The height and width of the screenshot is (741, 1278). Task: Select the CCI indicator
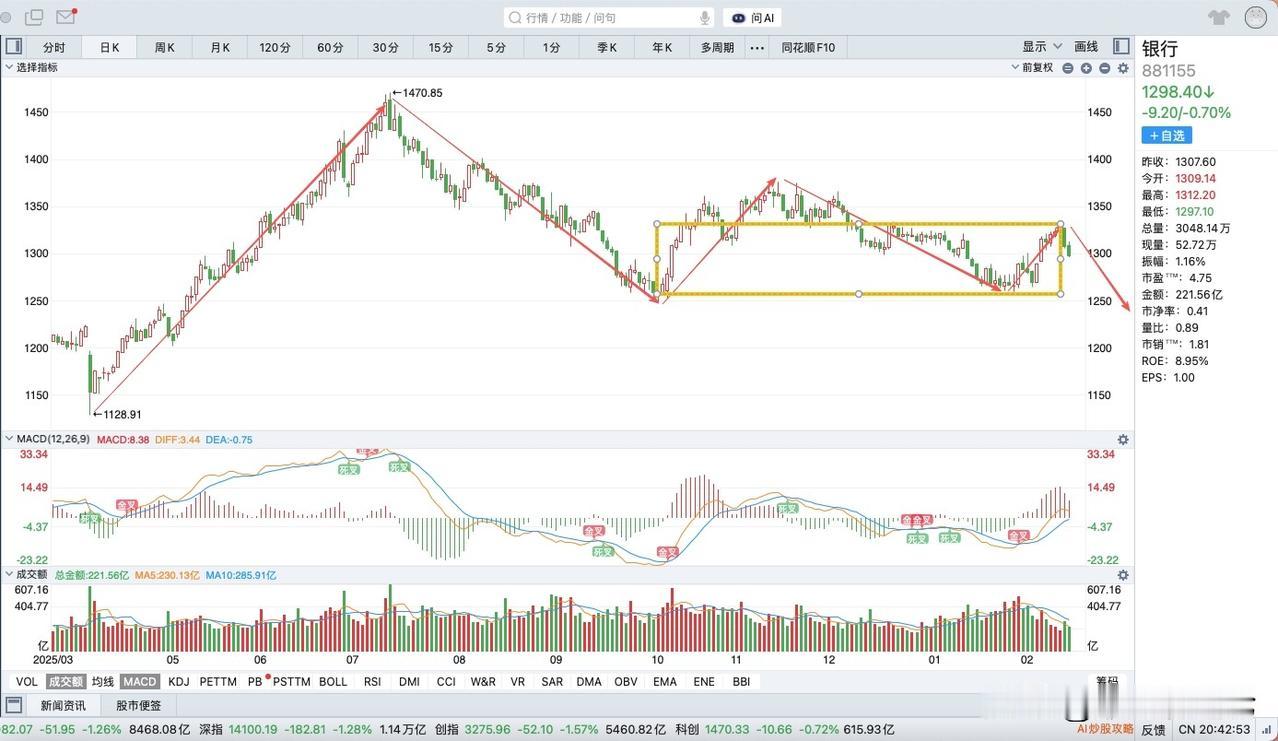pos(446,682)
